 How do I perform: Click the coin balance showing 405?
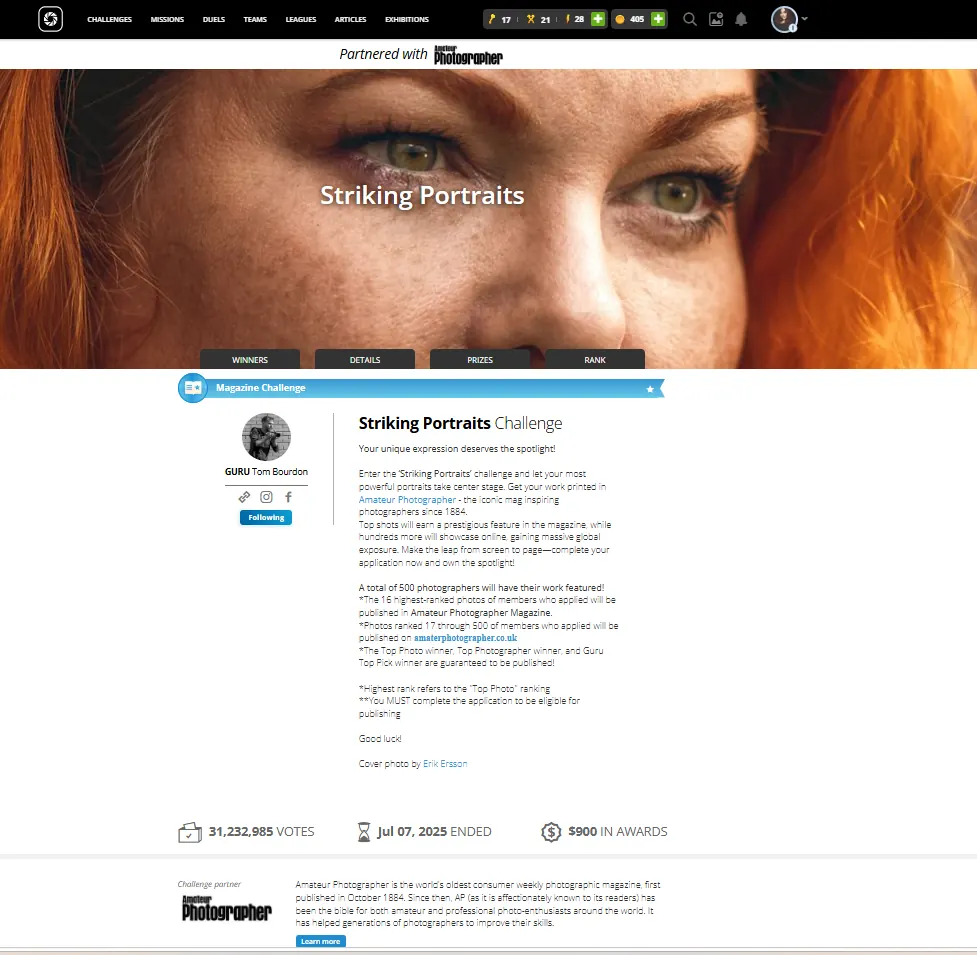coord(629,19)
